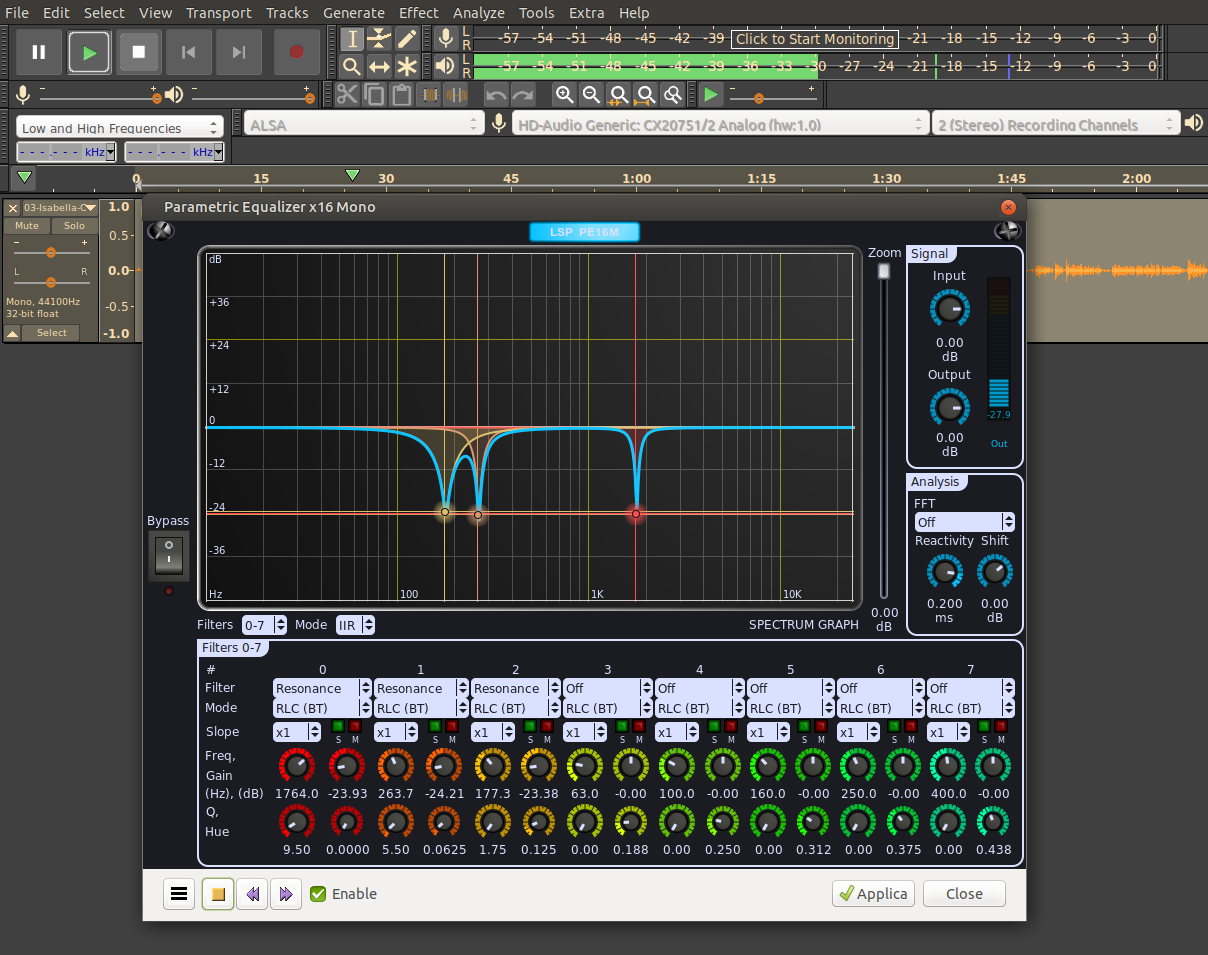
Task: Click the red Record button
Action: coord(296,52)
